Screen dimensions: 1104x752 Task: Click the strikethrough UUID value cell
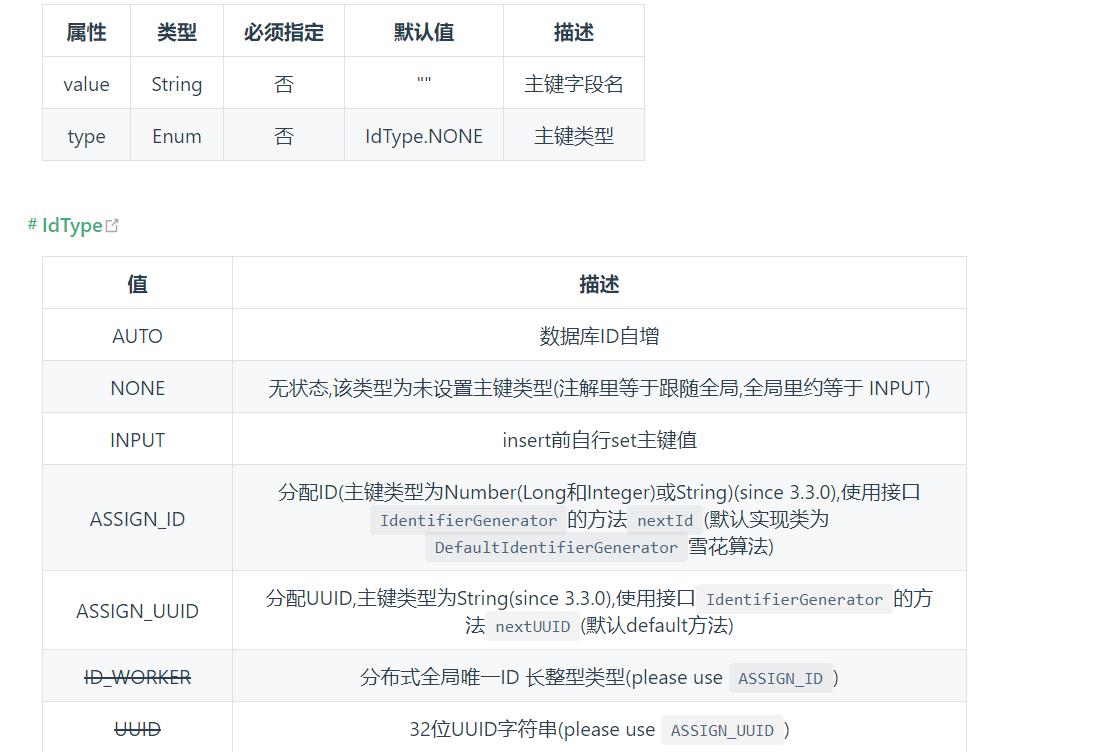point(137,730)
